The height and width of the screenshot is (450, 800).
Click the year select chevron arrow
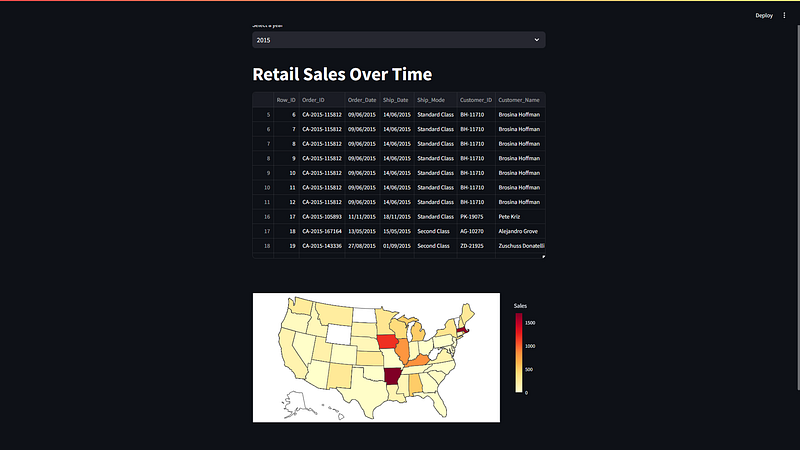[536, 40]
